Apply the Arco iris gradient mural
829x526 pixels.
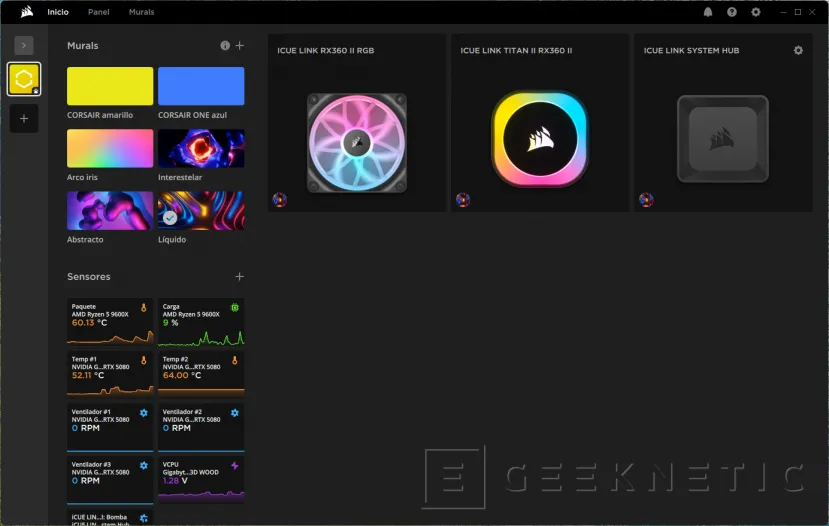click(110, 148)
